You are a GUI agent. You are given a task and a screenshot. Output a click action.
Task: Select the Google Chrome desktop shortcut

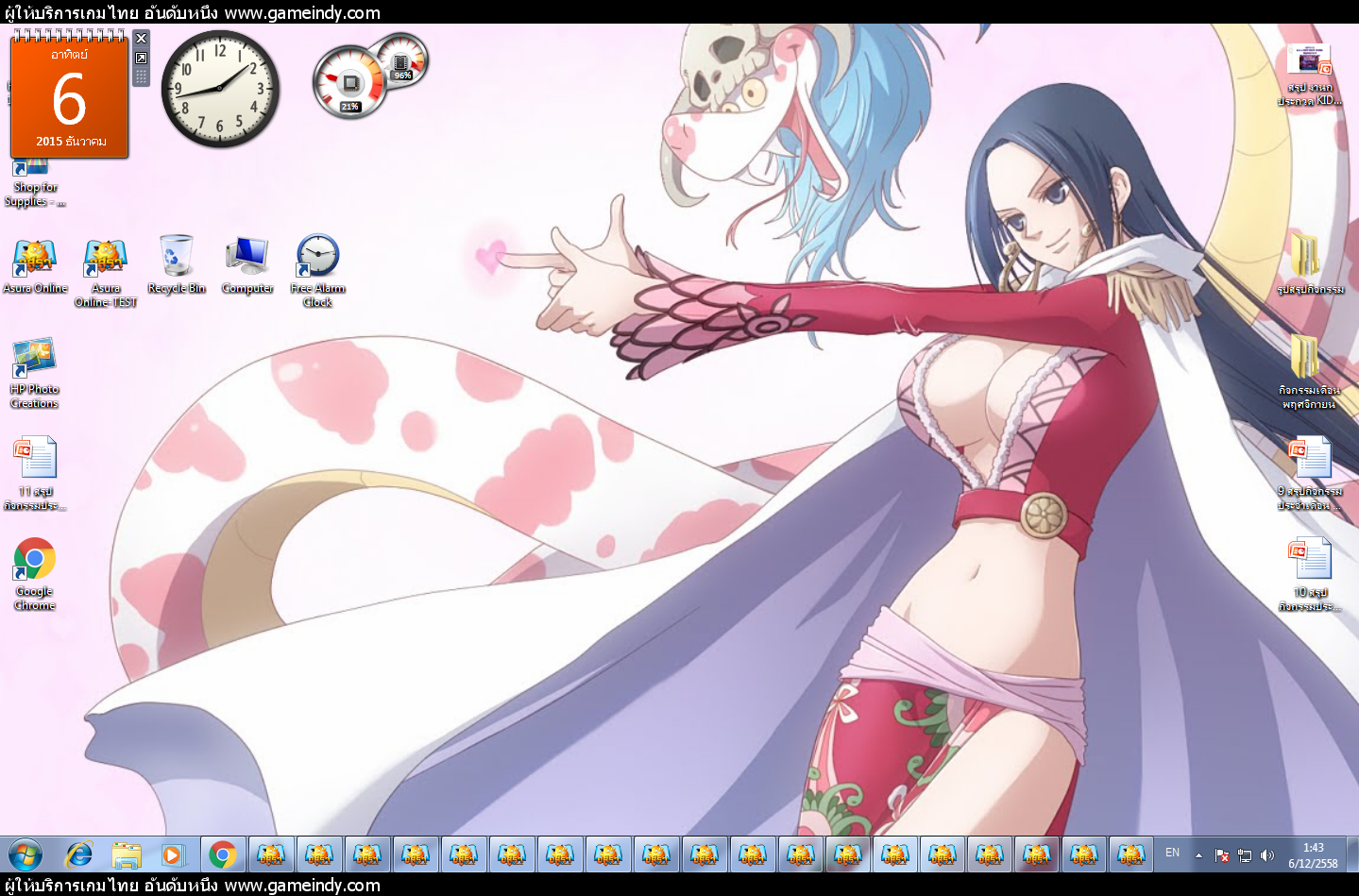pos(35,574)
